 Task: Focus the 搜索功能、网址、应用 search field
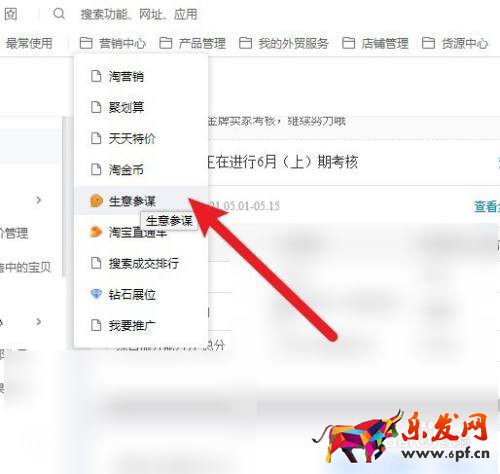point(139,14)
